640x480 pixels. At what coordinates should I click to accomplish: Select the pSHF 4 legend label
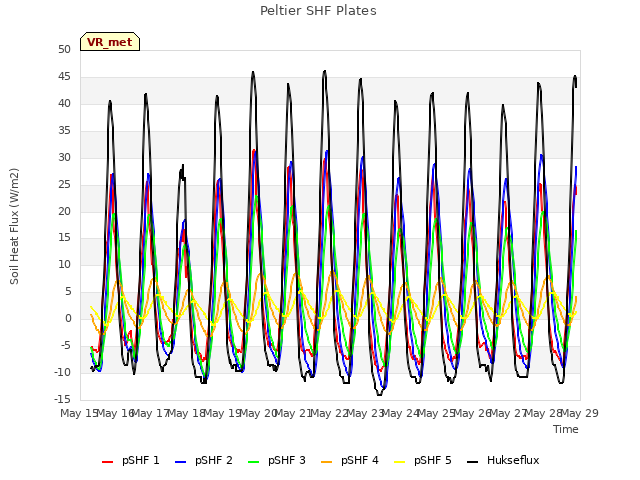[x=360, y=460]
